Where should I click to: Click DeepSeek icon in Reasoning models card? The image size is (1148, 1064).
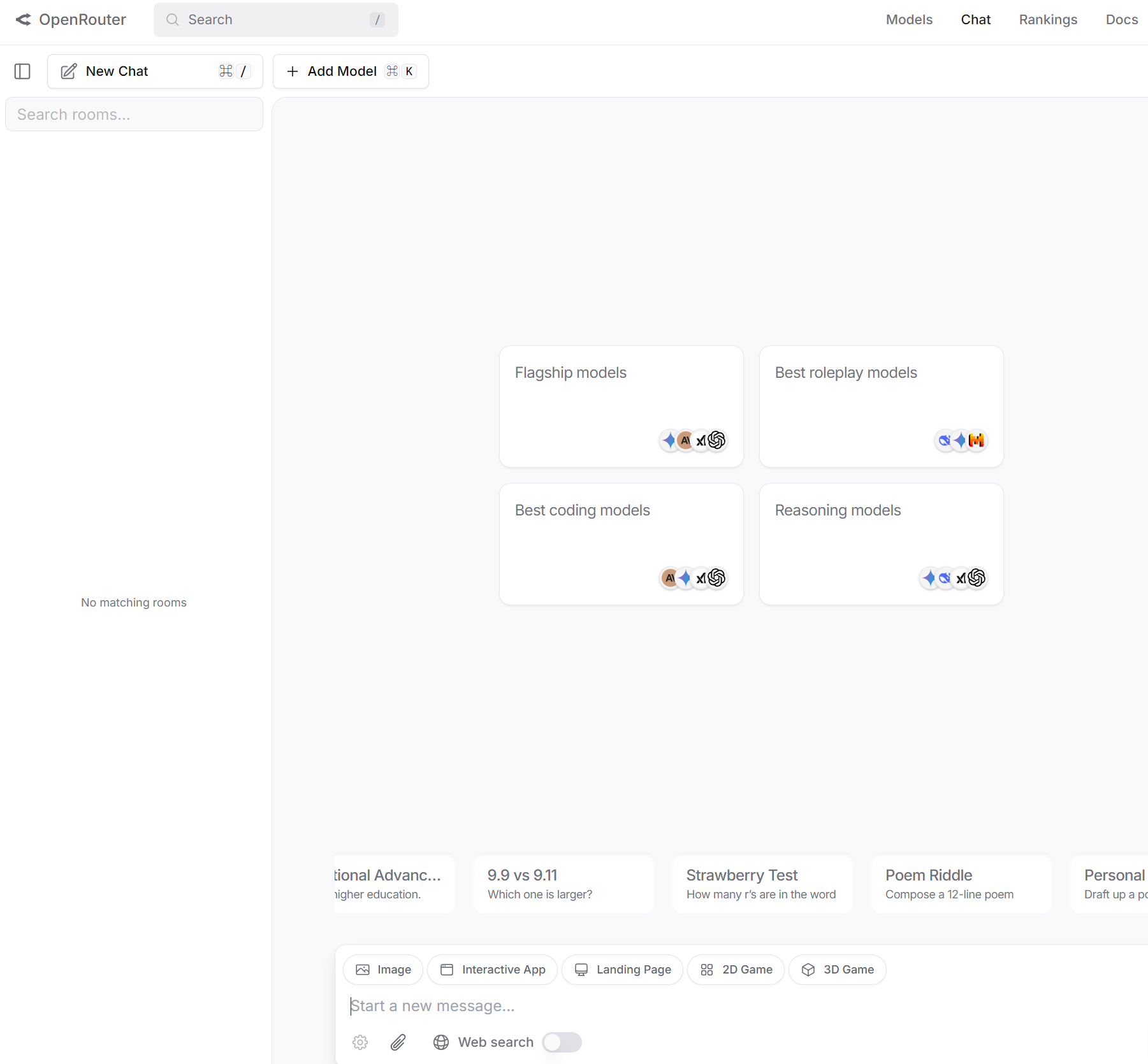(x=945, y=578)
